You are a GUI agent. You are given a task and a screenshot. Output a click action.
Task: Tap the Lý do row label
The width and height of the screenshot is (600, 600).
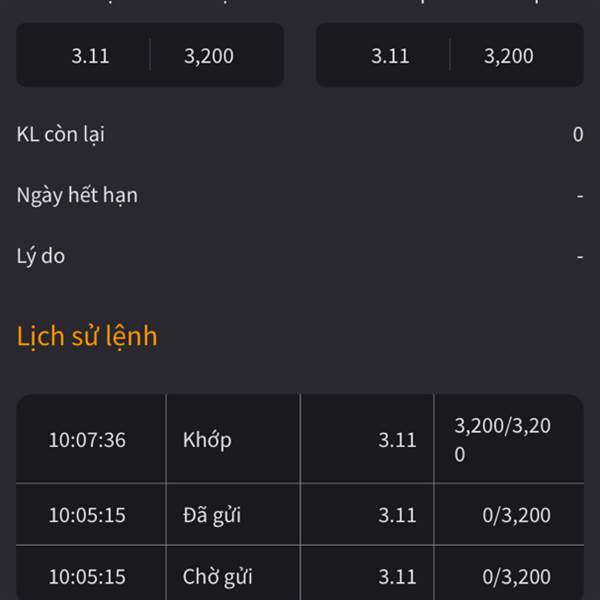(x=41, y=256)
